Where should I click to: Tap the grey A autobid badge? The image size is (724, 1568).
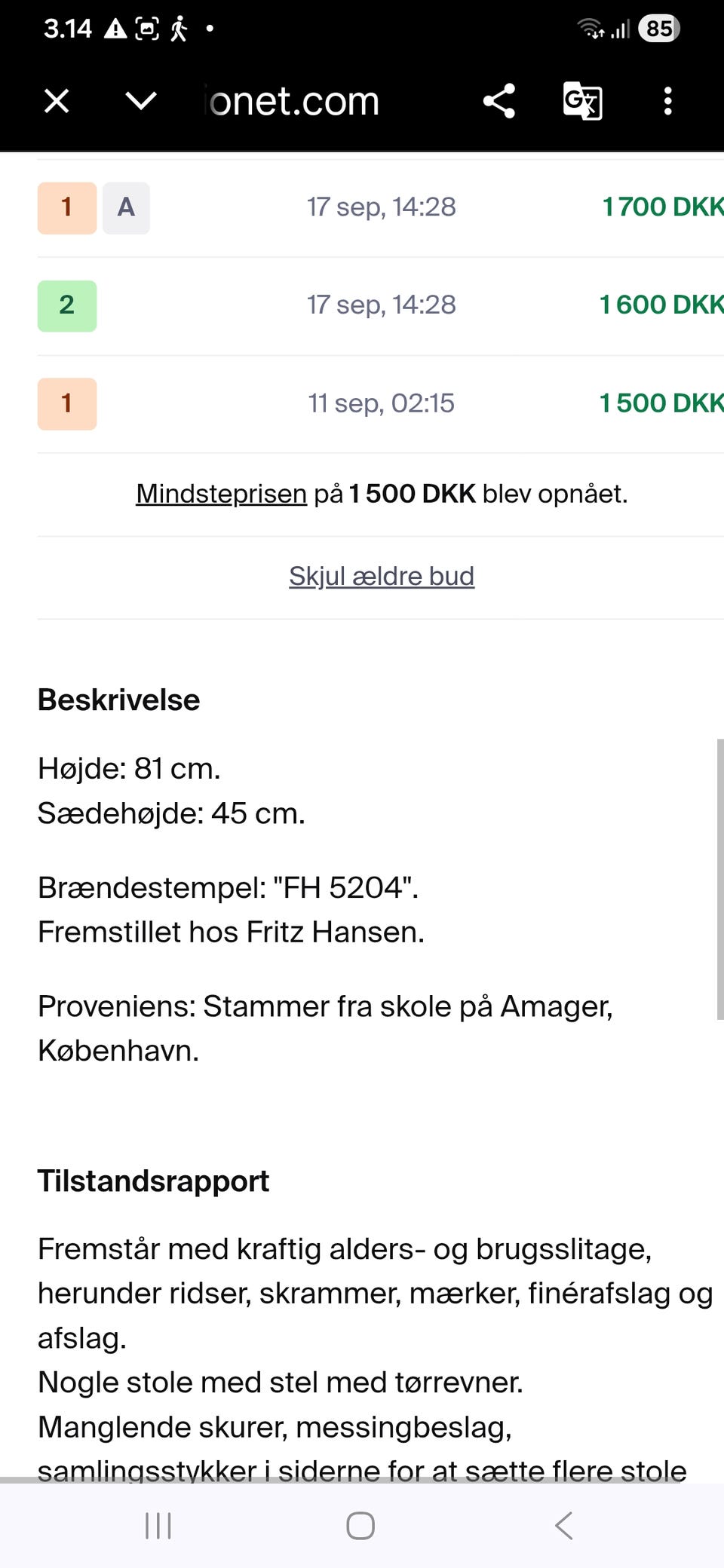pos(126,207)
